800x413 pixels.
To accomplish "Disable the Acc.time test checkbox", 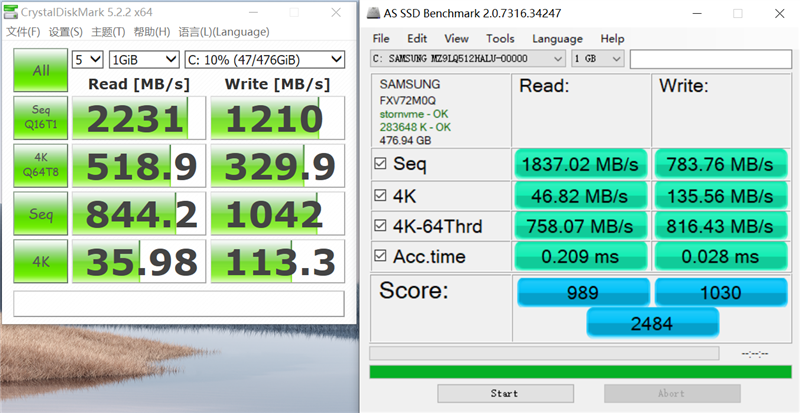I will (380, 257).
